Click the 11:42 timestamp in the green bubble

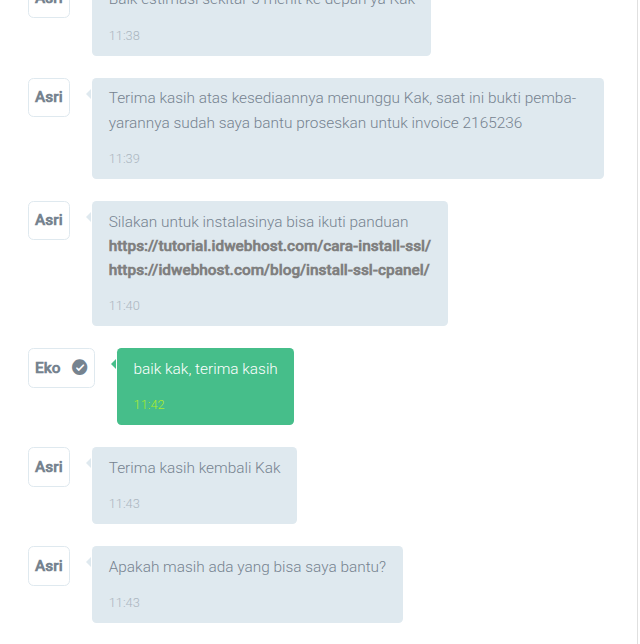click(149, 405)
